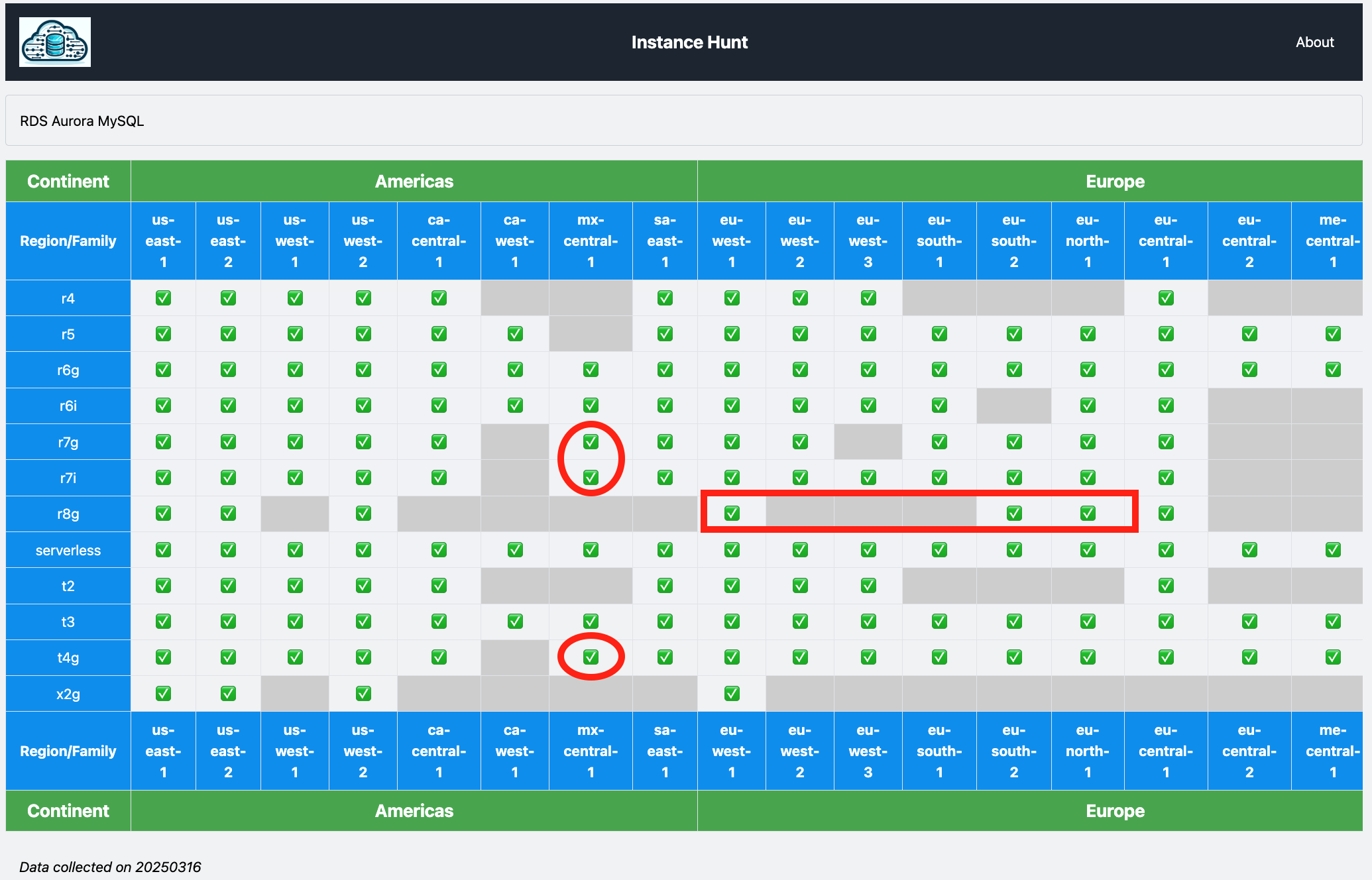Click the t3 checkmark under ca-west-1
The width and height of the screenshot is (1372, 880).
click(515, 621)
